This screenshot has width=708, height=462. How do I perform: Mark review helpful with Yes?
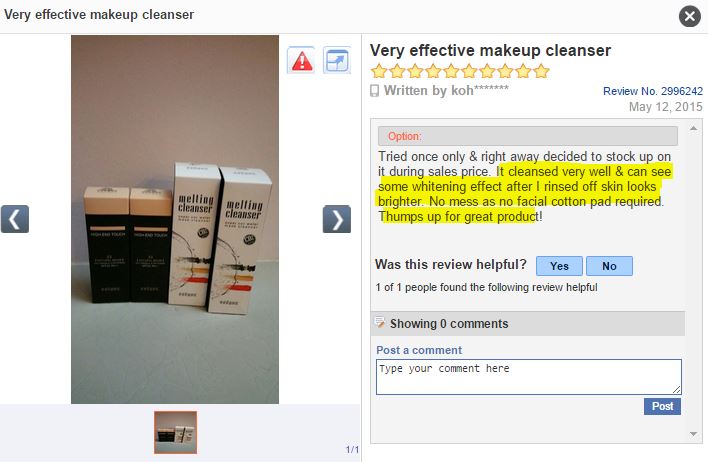point(559,266)
